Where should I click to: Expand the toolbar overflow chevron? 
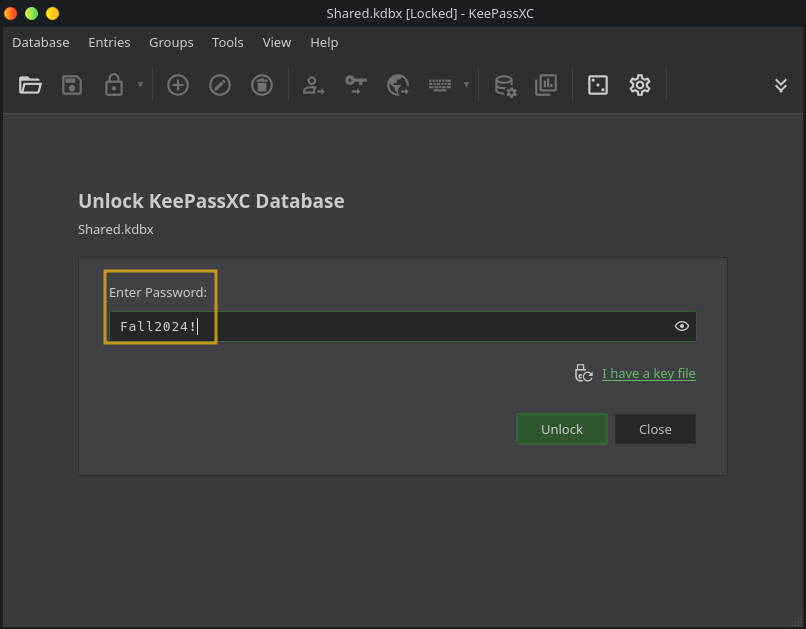781,85
